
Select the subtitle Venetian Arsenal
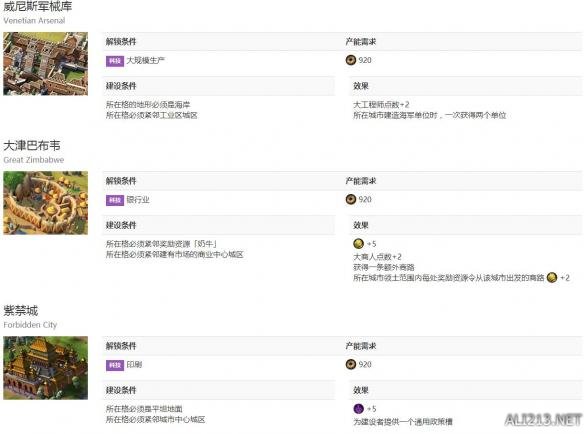point(34,20)
